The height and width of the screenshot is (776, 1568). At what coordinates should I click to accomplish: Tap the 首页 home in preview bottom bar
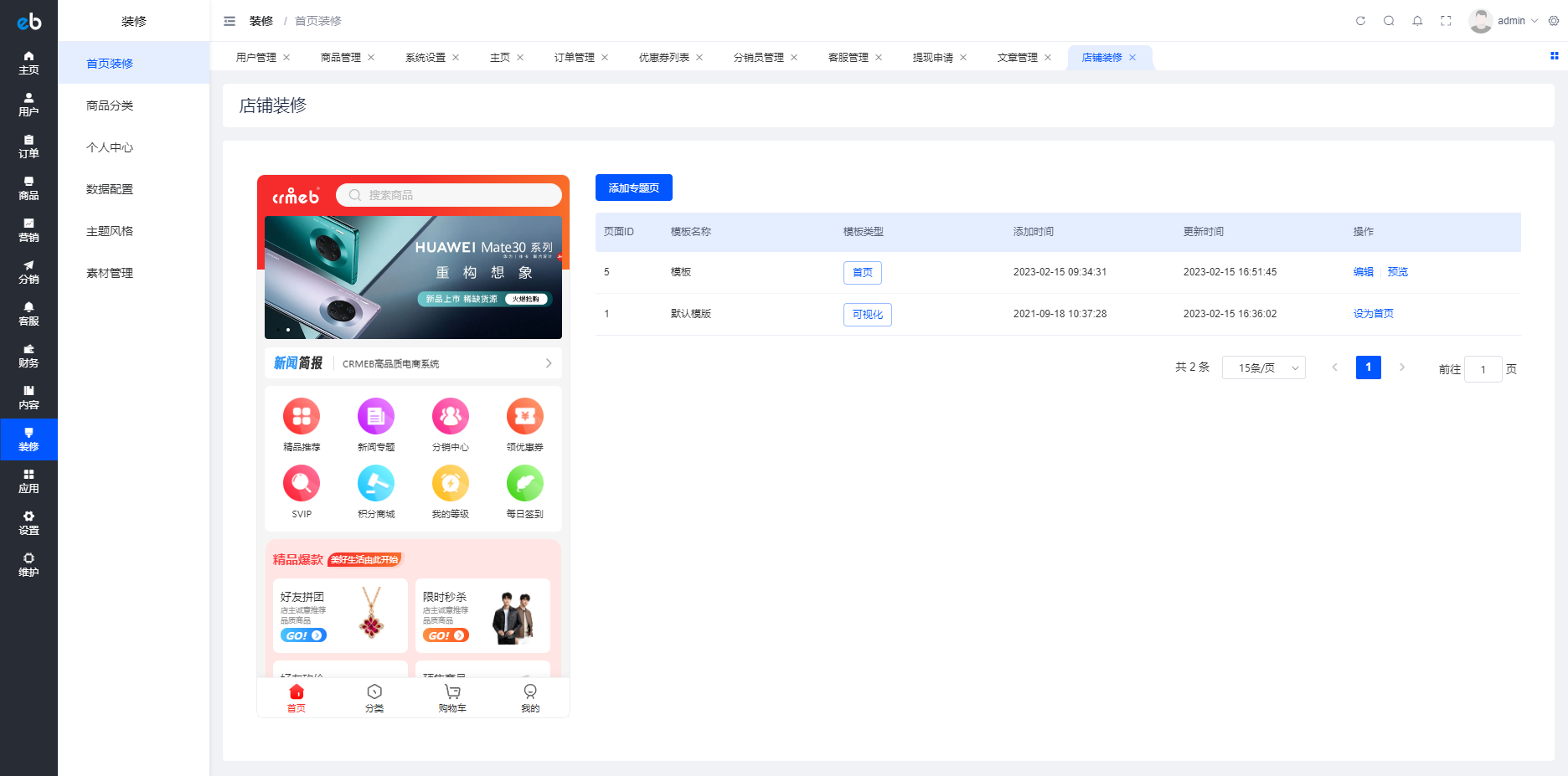[x=297, y=698]
